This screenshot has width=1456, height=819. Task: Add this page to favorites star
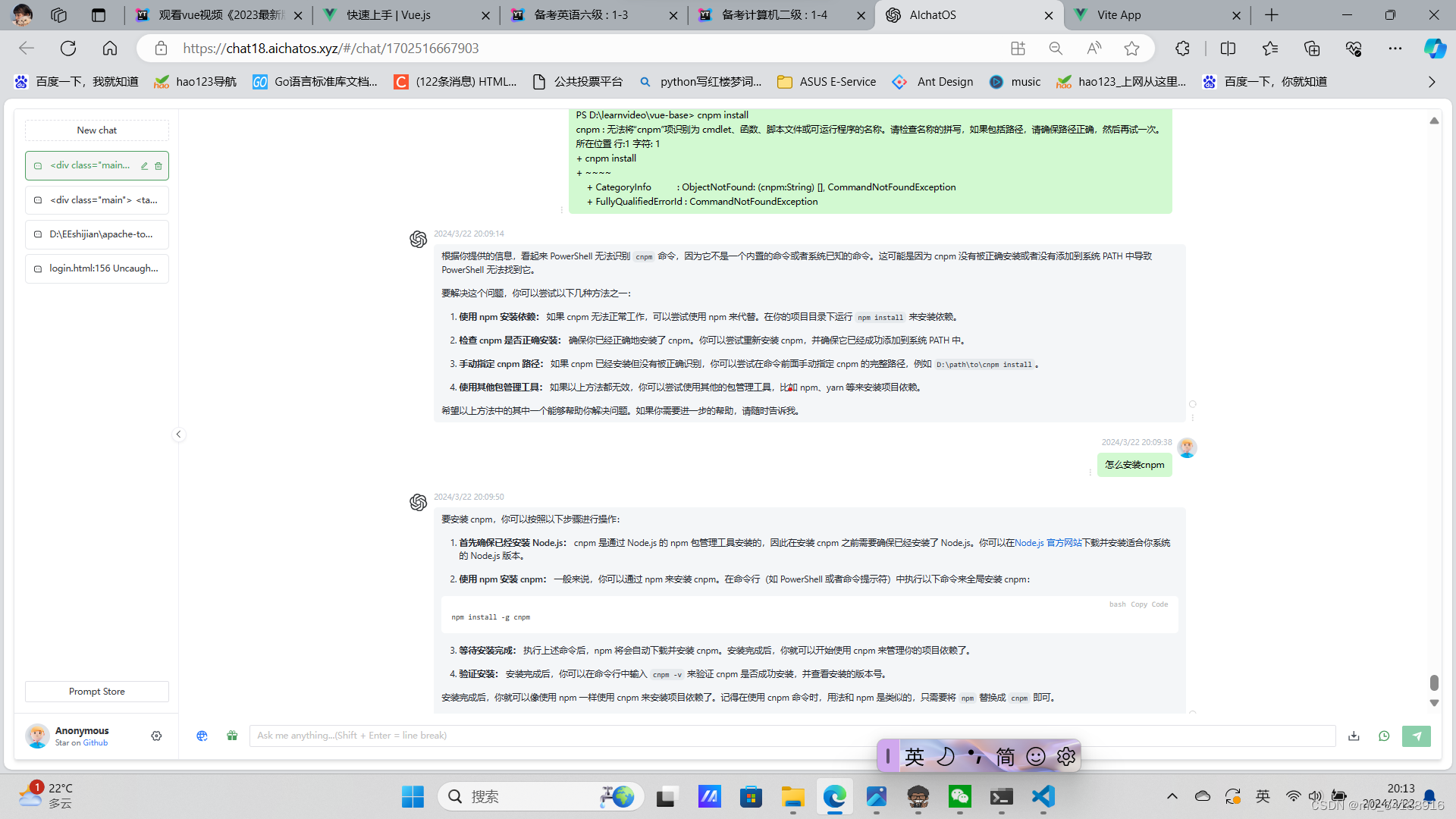pyautogui.click(x=1131, y=49)
